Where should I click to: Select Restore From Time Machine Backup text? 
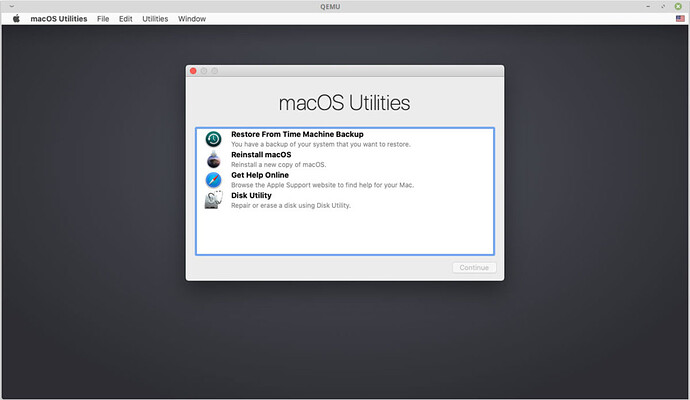coord(297,134)
